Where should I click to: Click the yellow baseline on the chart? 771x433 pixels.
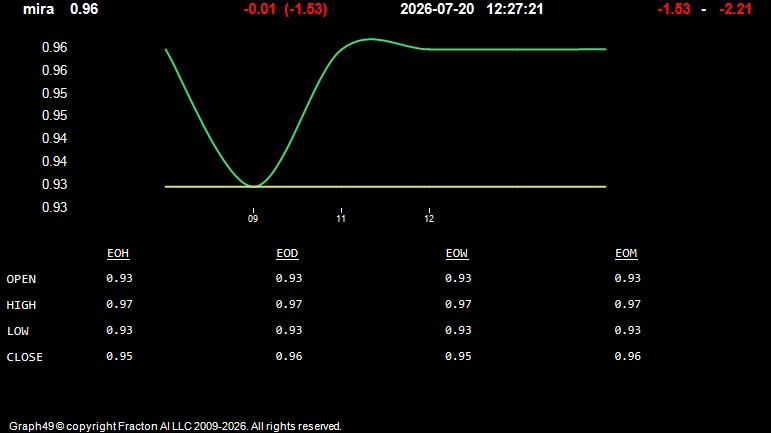pyautogui.click(x=386, y=187)
